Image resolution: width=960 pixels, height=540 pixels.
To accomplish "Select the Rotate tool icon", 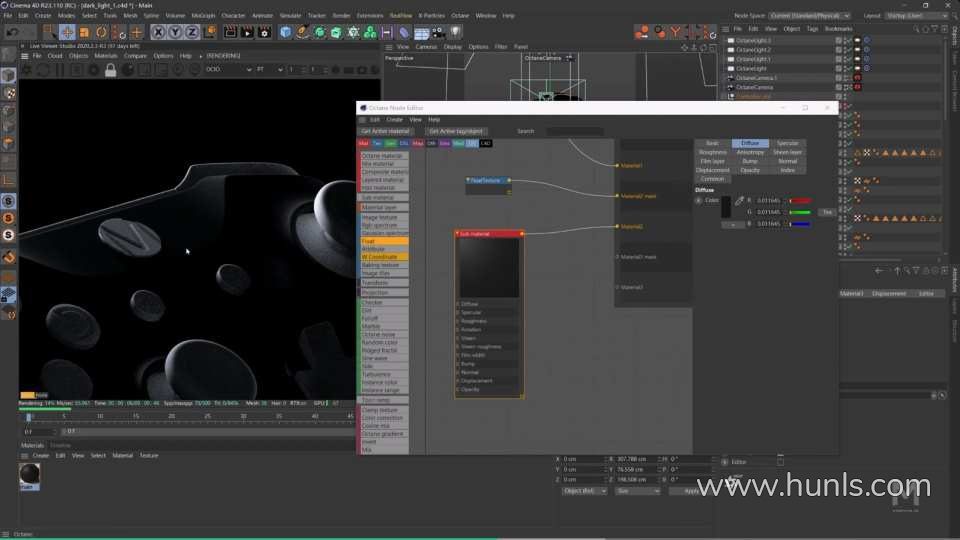I will point(102,32).
